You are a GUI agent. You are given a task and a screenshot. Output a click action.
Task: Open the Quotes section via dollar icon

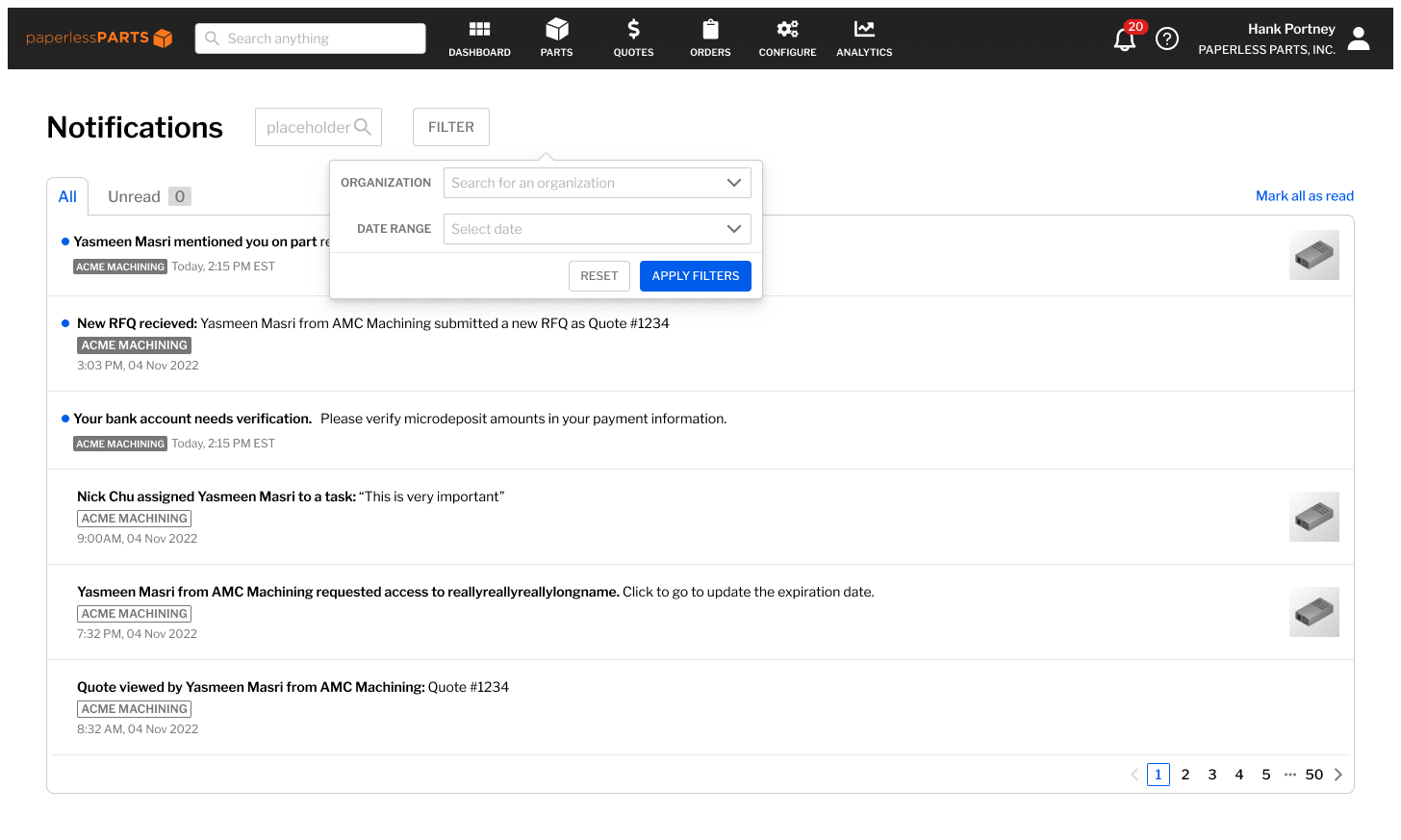point(633,38)
